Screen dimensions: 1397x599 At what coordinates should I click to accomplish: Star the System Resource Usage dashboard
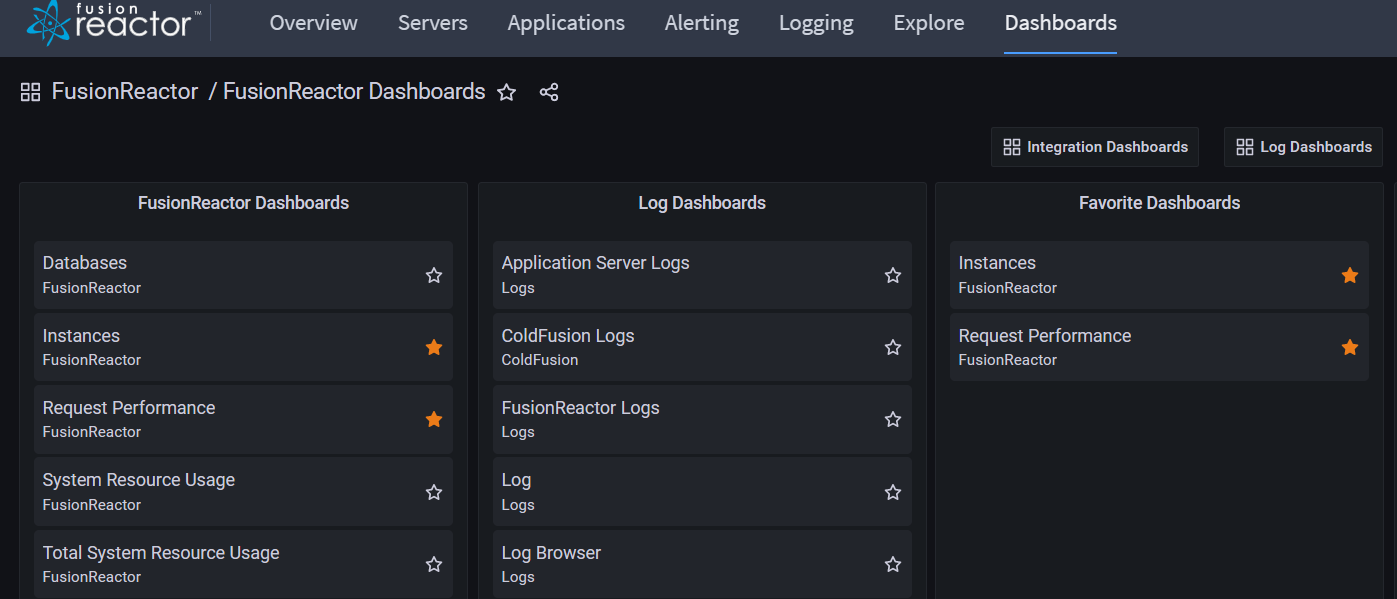434,492
